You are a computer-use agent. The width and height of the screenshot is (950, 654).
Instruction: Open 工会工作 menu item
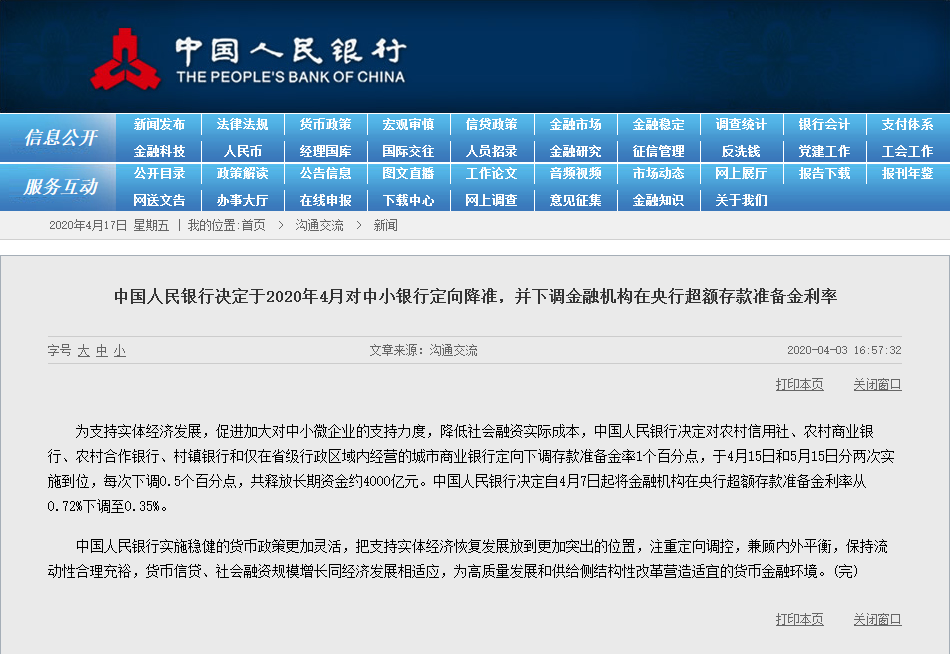click(x=907, y=151)
